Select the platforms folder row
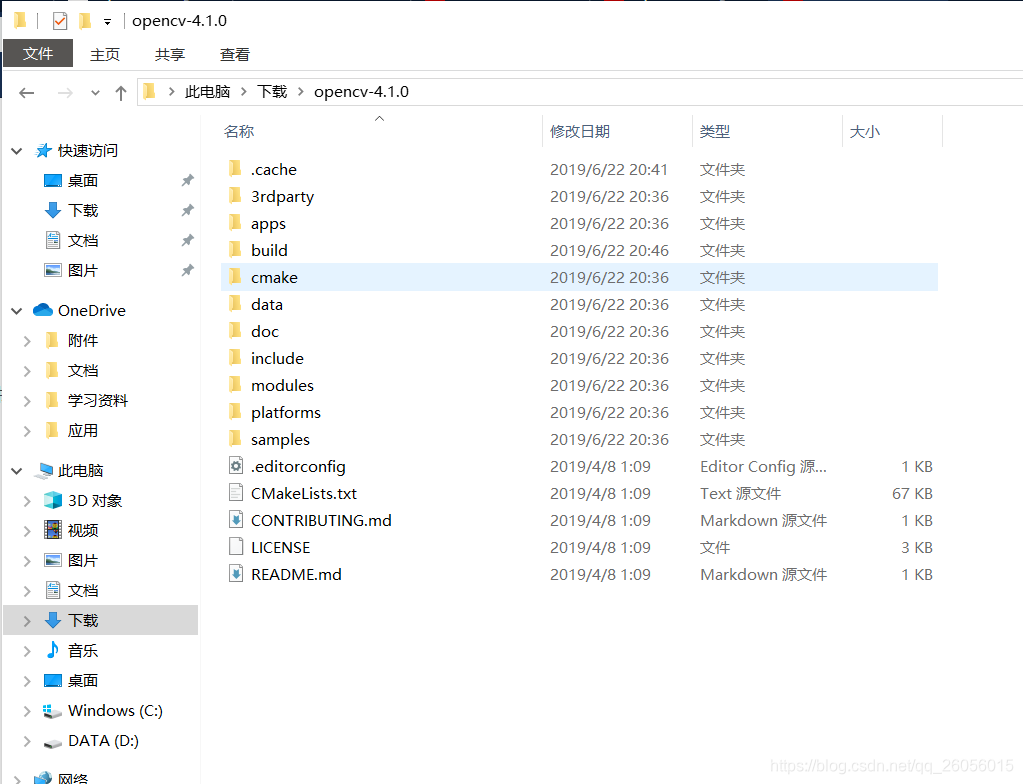This screenshot has height=784, width=1023. click(579, 412)
